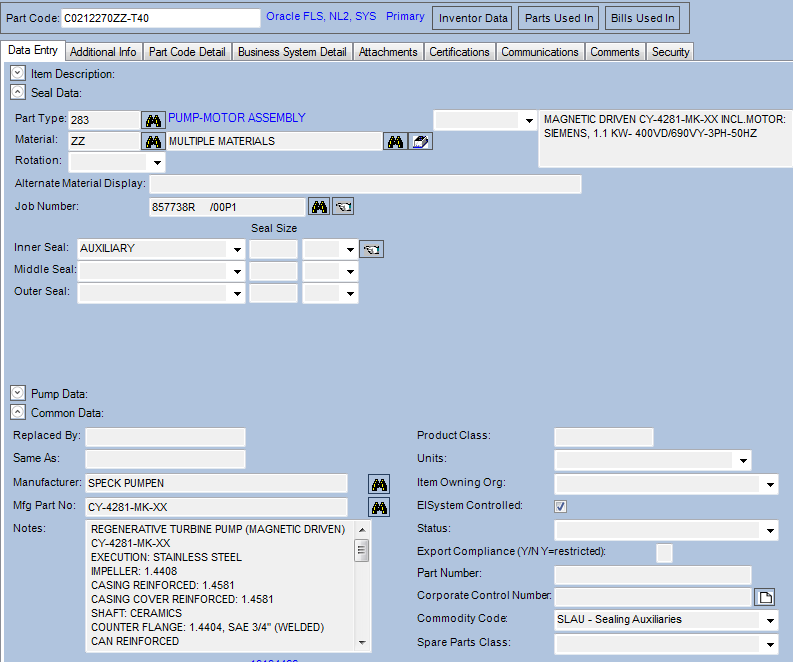Click Manufacturer field SPECK PUMPEN

point(216,483)
